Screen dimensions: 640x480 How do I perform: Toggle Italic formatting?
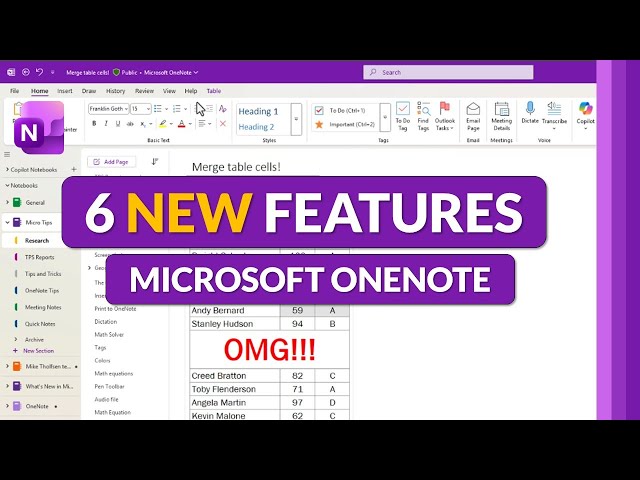pos(106,123)
